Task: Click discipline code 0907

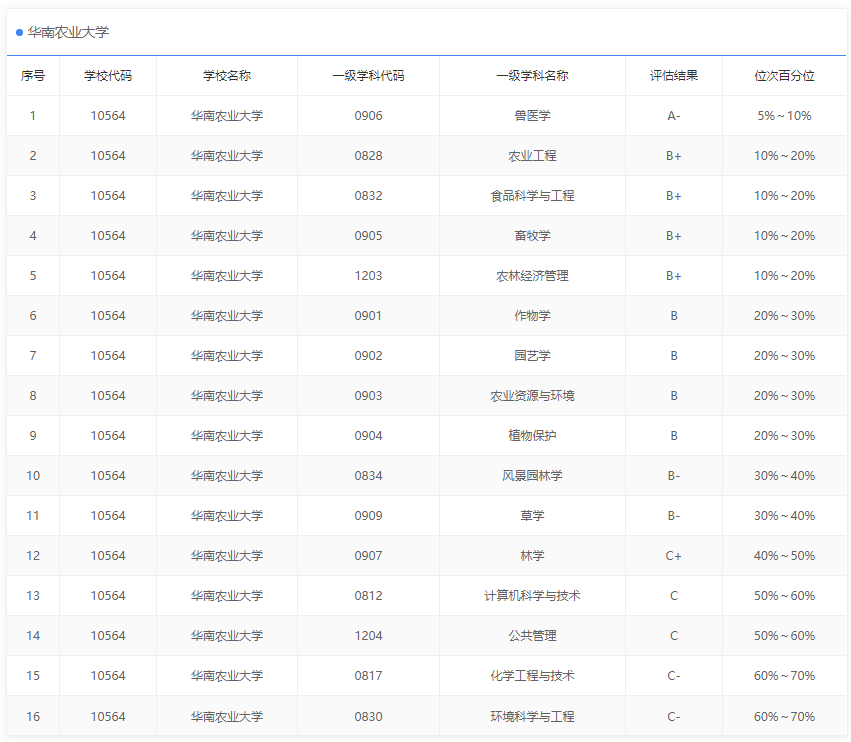Action: pyautogui.click(x=369, y=556)
